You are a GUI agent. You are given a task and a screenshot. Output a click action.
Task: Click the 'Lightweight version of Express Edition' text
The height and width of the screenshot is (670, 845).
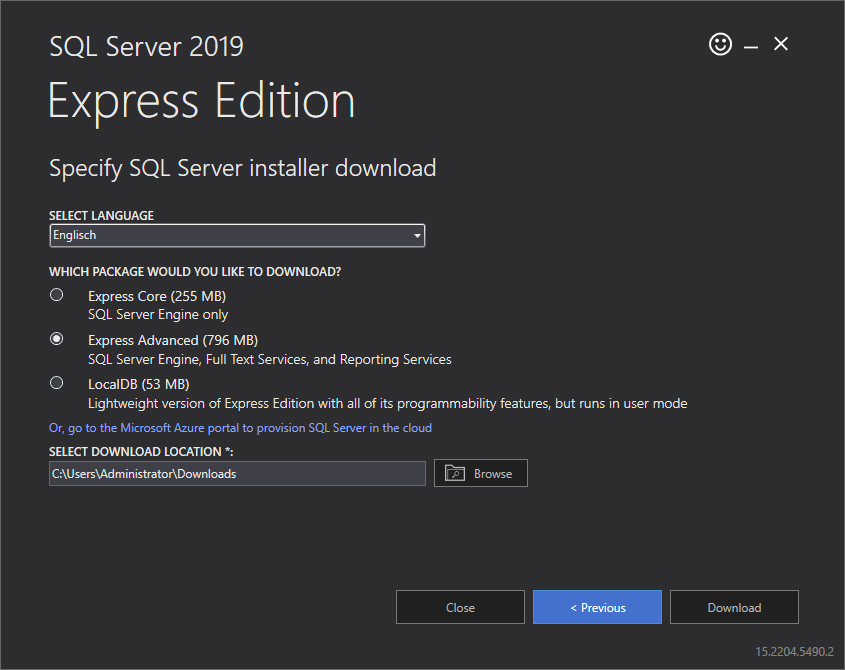click(387, 404)
